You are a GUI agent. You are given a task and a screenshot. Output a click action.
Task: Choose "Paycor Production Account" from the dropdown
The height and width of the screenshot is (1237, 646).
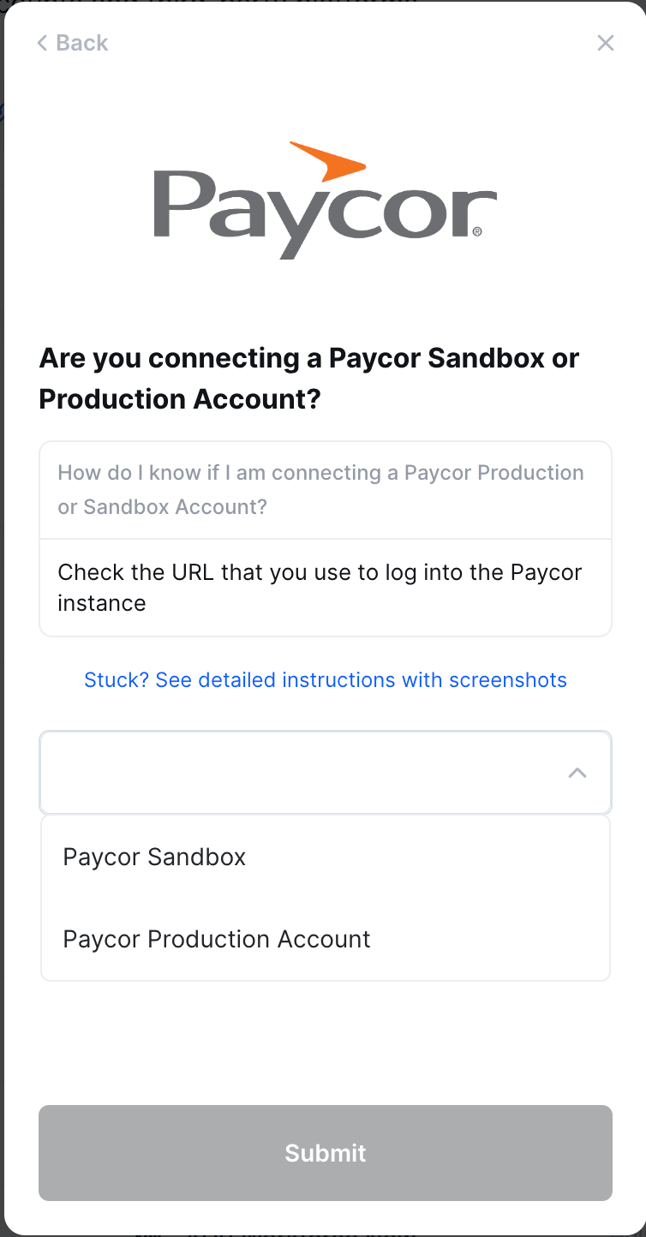(x=216, y=939)
